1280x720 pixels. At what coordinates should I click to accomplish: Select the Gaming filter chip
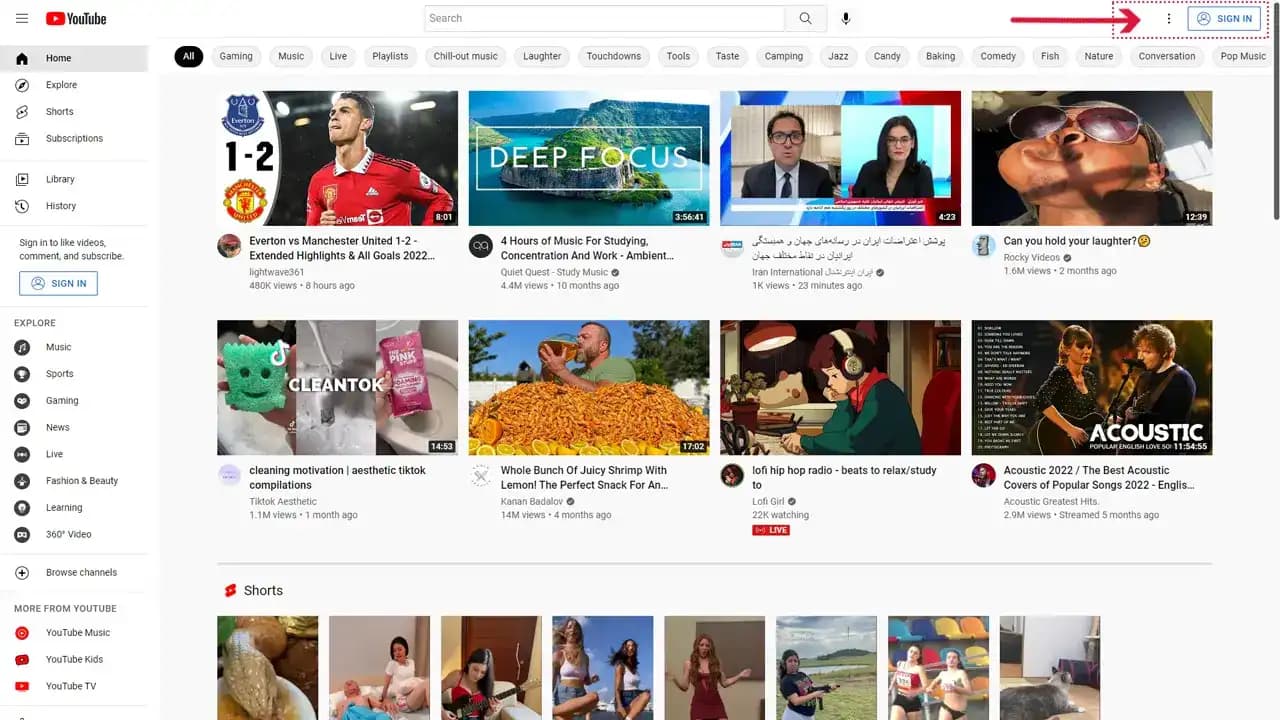tap(236, 56)
